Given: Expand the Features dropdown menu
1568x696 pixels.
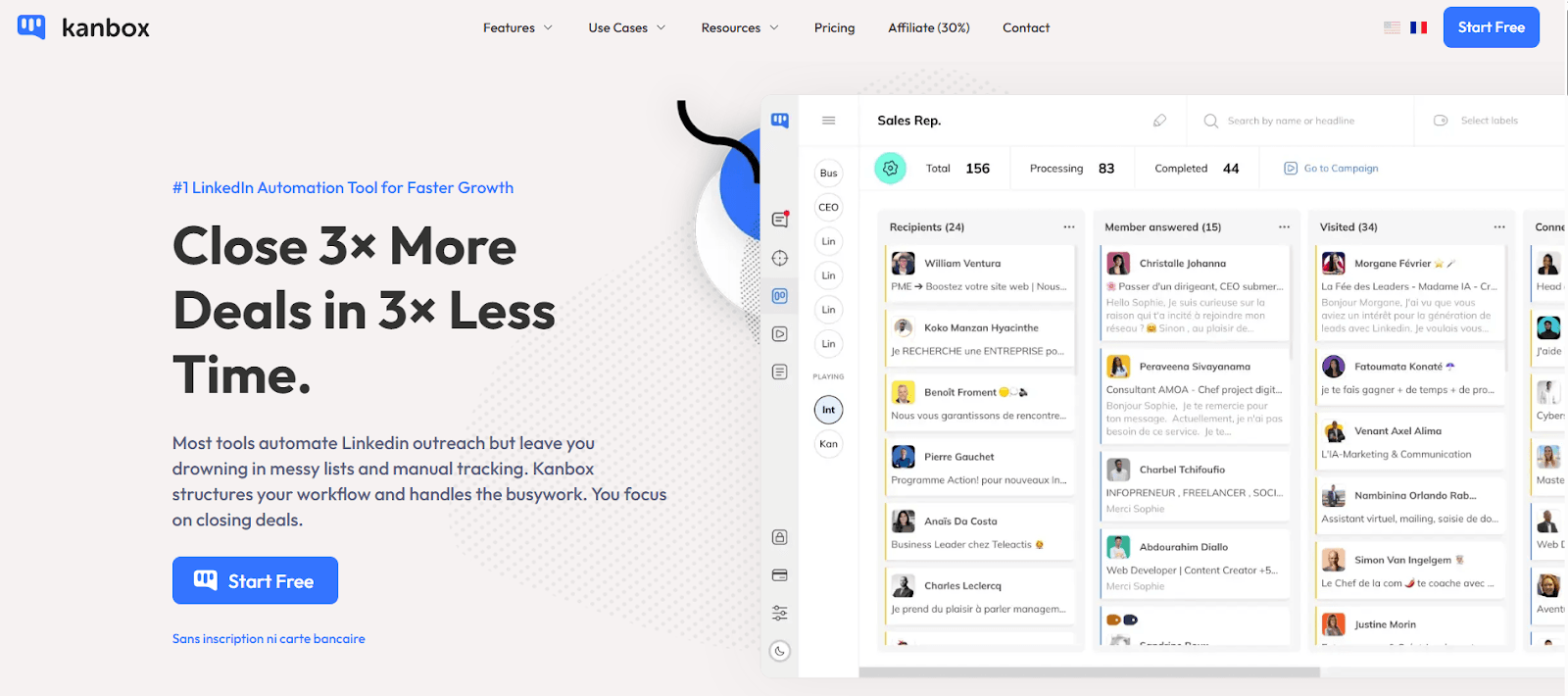Looking at the screenshot, I should [517, 27].
